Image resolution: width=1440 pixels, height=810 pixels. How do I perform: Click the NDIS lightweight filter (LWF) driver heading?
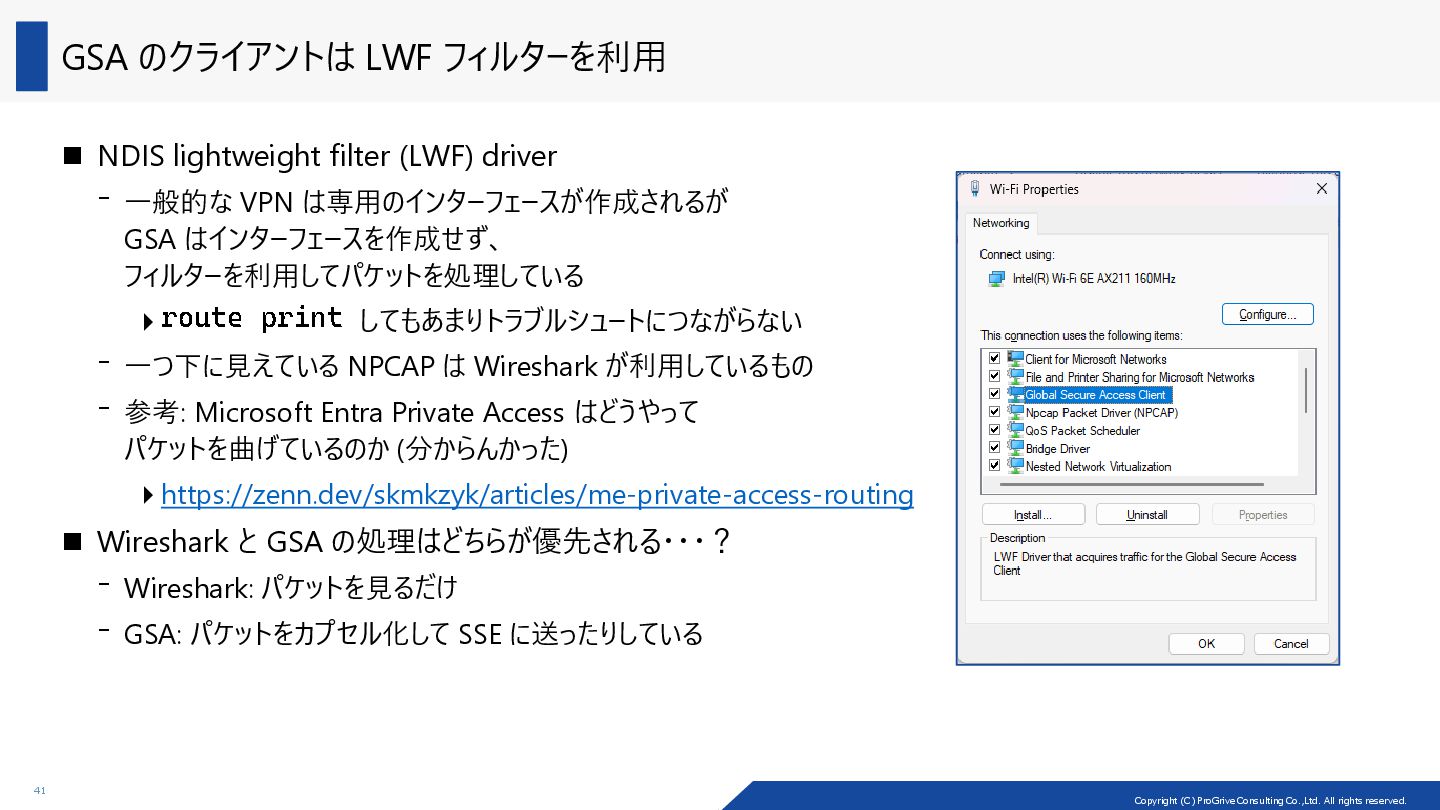tap(326, 156)
